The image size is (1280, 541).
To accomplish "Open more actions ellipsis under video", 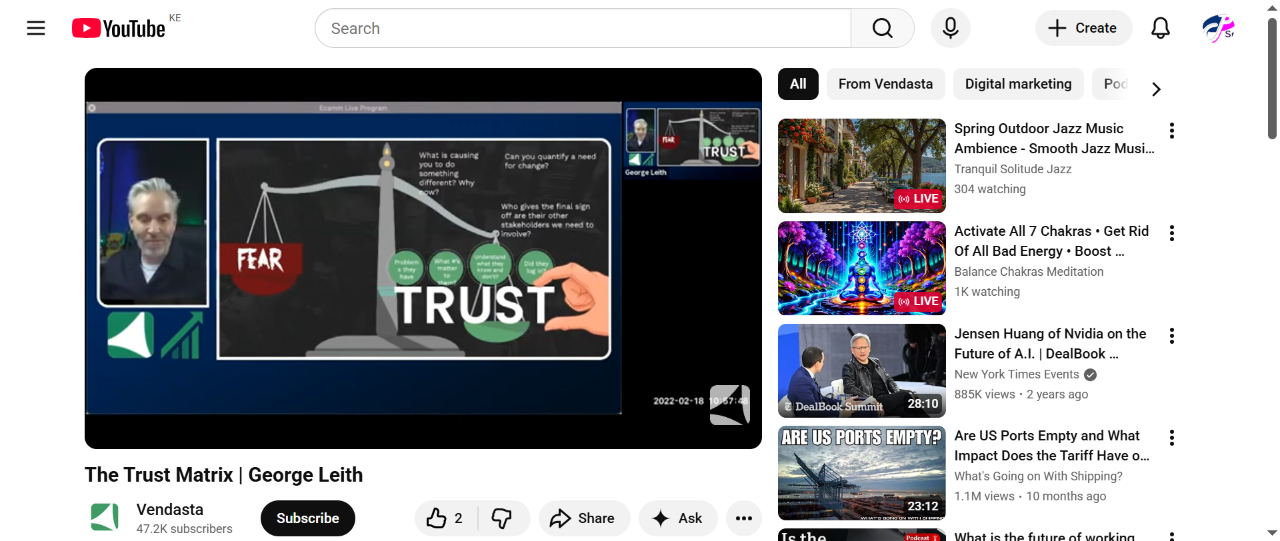I will [744, 518].
